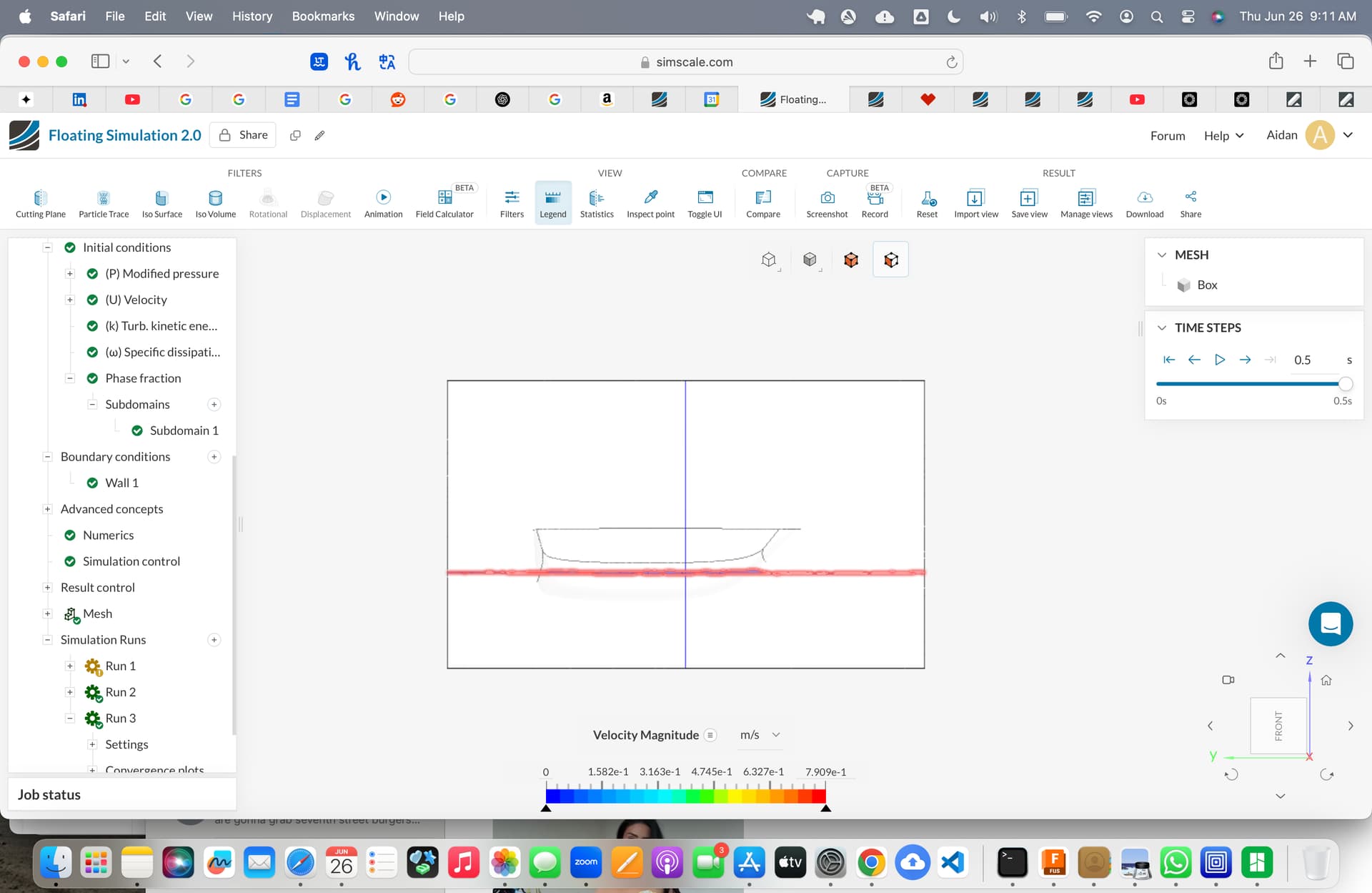1372x893 pixels.
Task: Play the time step animation
Action: [1219, 360]
